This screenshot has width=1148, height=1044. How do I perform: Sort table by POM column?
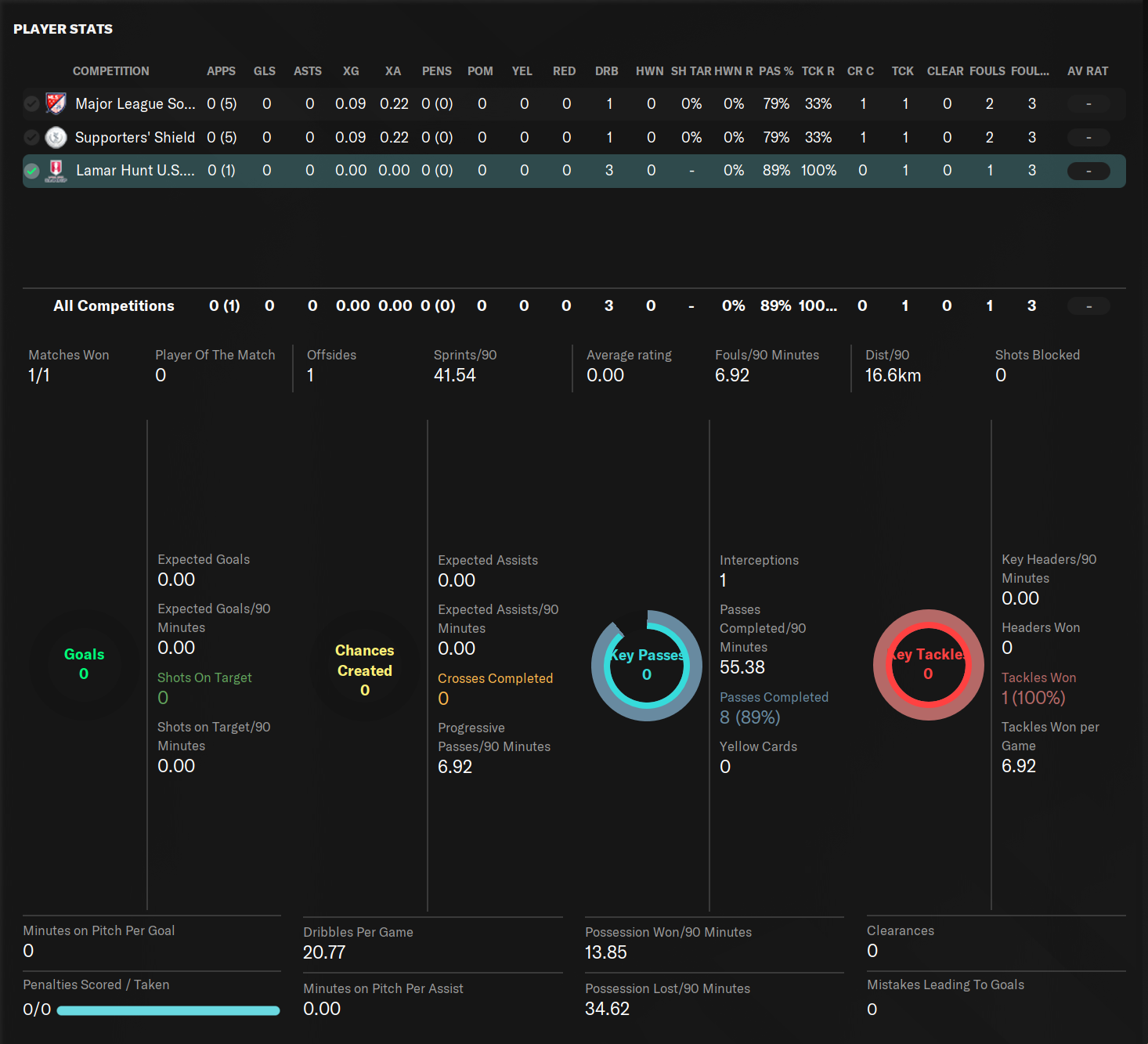point(480,71)
